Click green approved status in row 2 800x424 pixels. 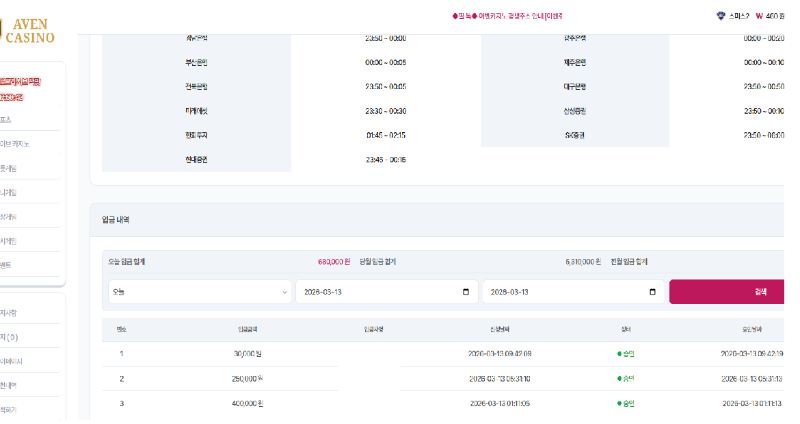pyautogui.click(x=627, y=378)
